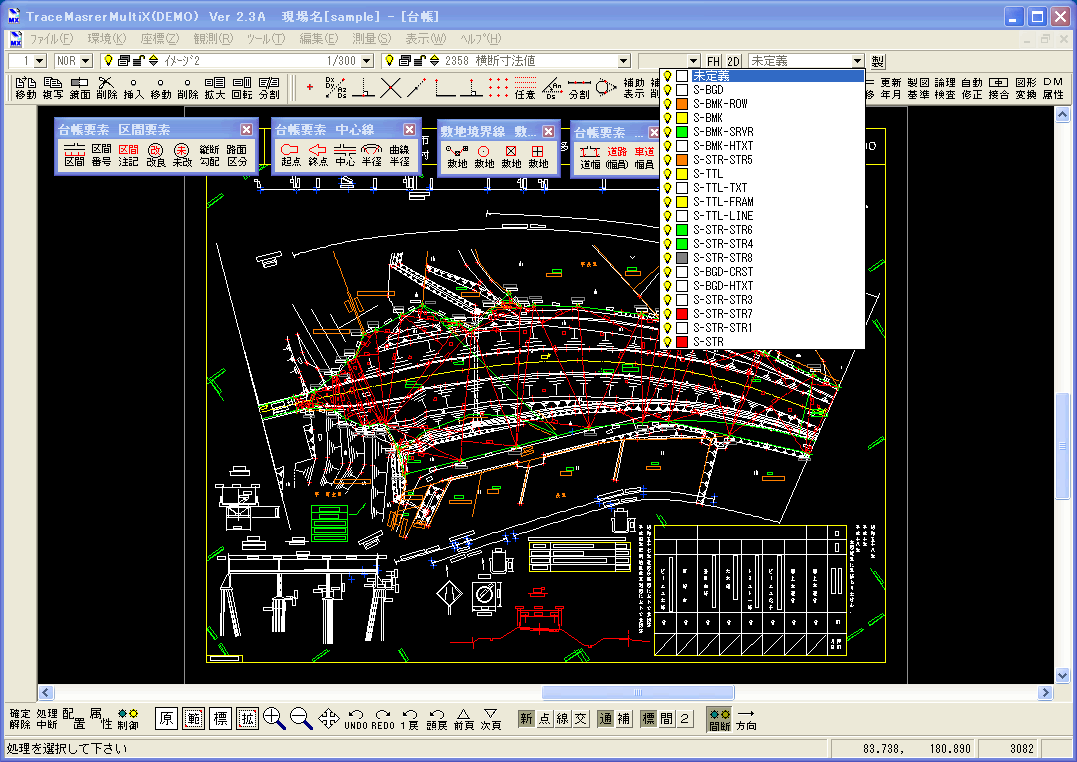Pick the green color swatch of S-BMK-SRVR

[681, 132]
